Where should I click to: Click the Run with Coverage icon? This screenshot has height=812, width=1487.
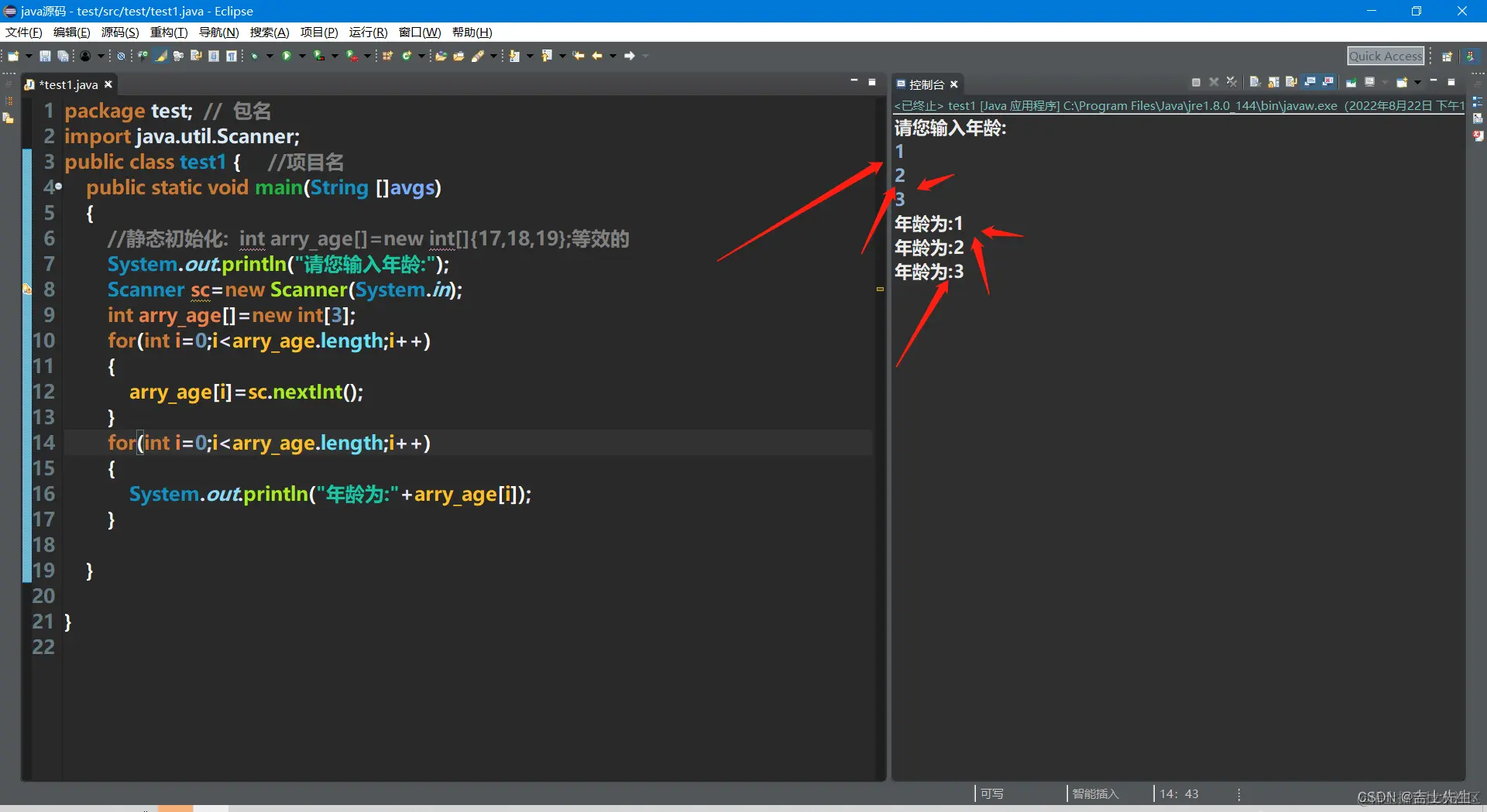coord(319,56)
